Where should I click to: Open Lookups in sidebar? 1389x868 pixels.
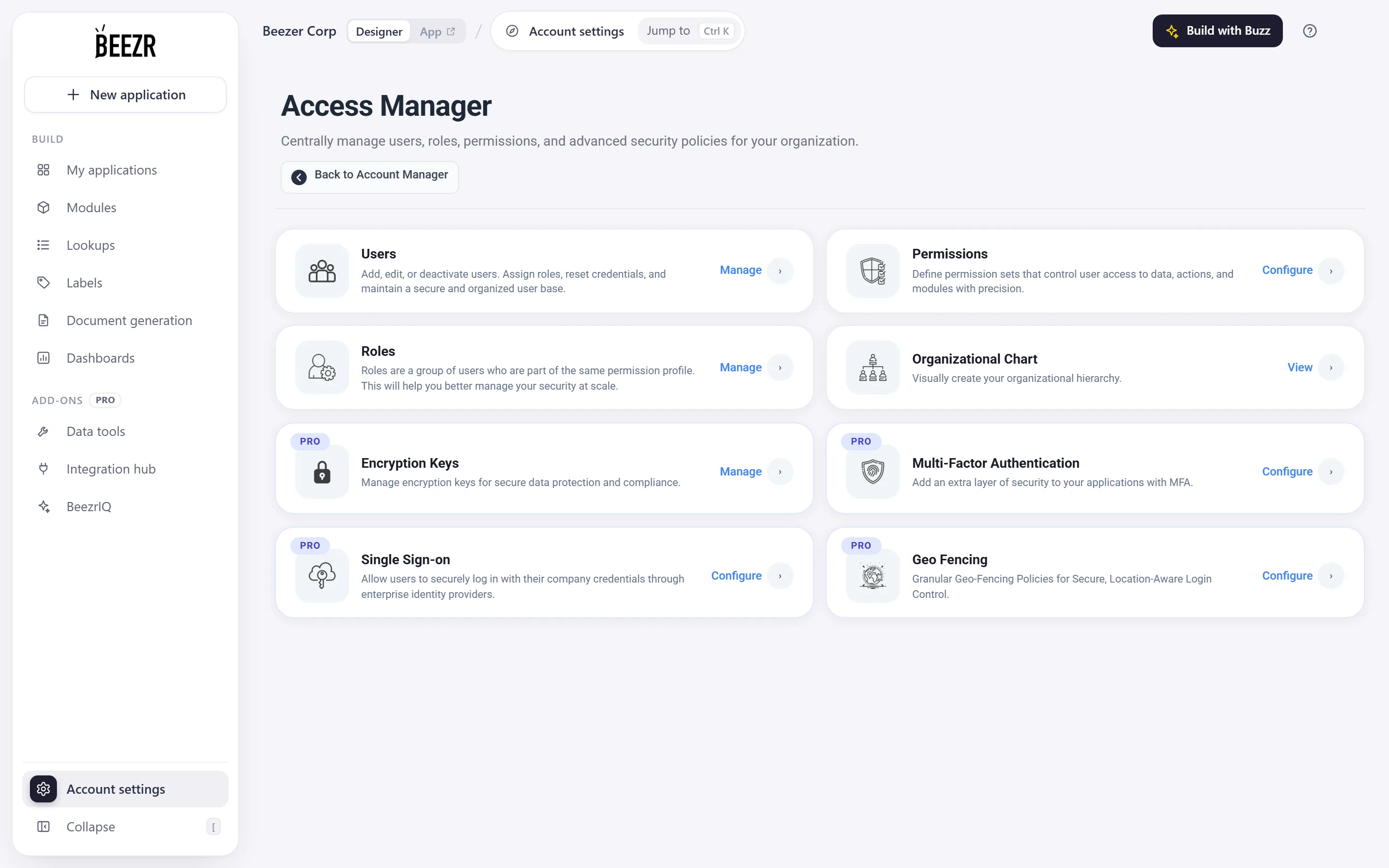(125, 245)
